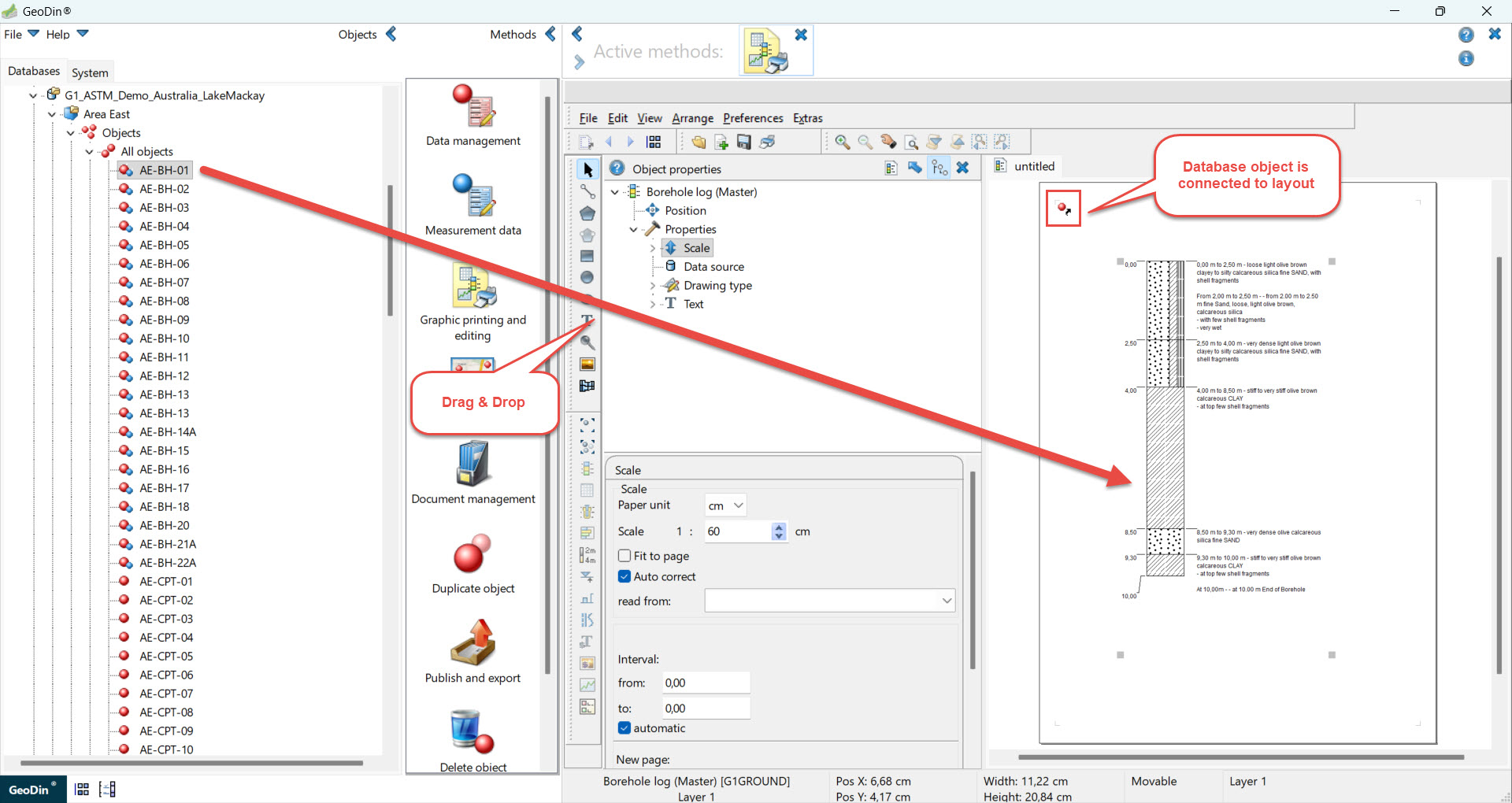The width and height of the screenshot is (1512, 803).
Task: Click the Interval 'from' input field
Action: [x=706, y=683]
